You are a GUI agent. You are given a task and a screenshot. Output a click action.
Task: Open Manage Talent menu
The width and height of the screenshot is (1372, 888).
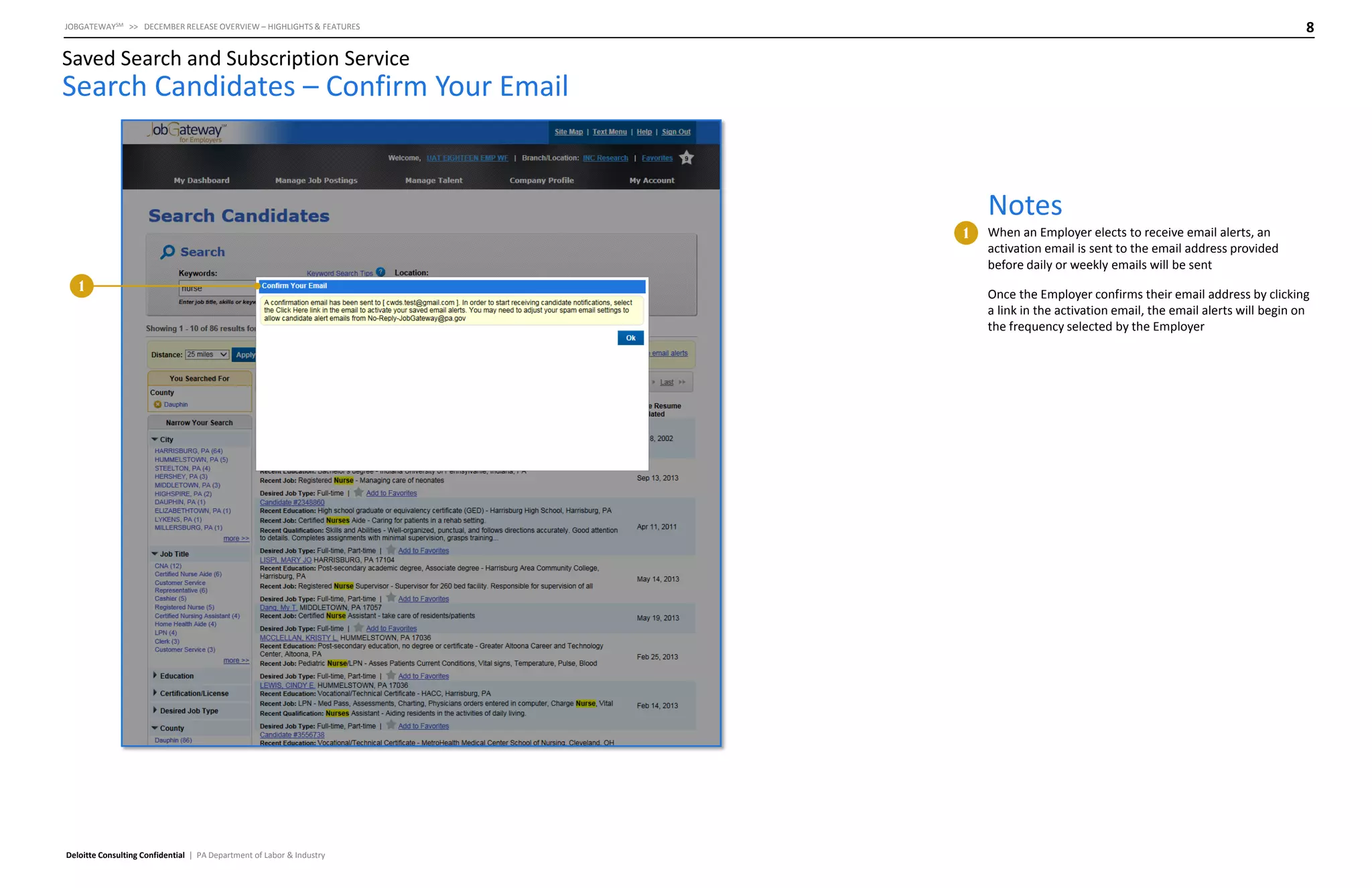click(433, 180)
